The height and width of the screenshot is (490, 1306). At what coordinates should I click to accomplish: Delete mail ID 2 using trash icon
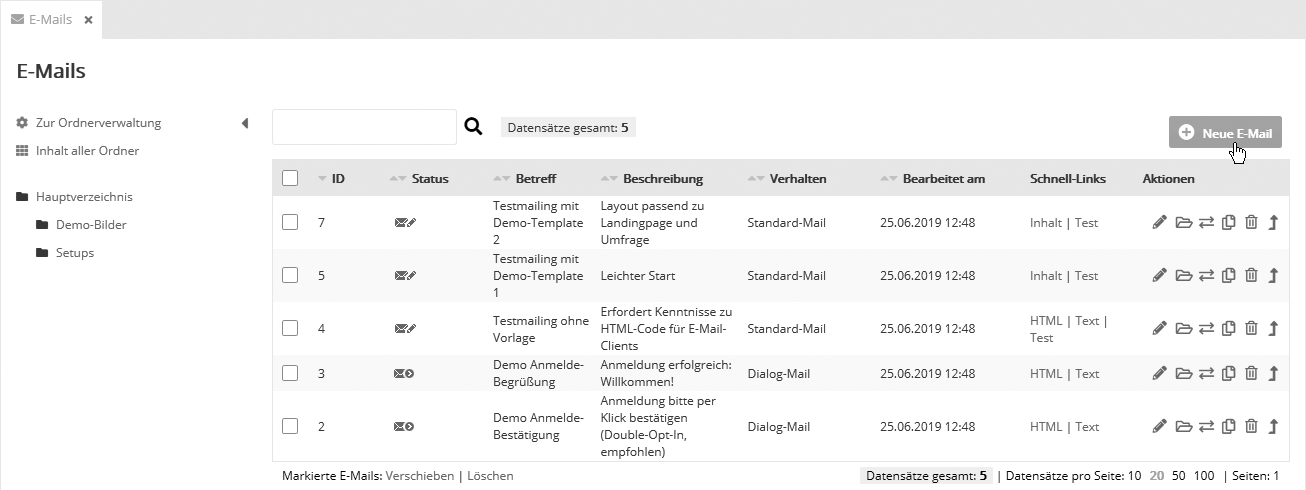coord(1251,426)
